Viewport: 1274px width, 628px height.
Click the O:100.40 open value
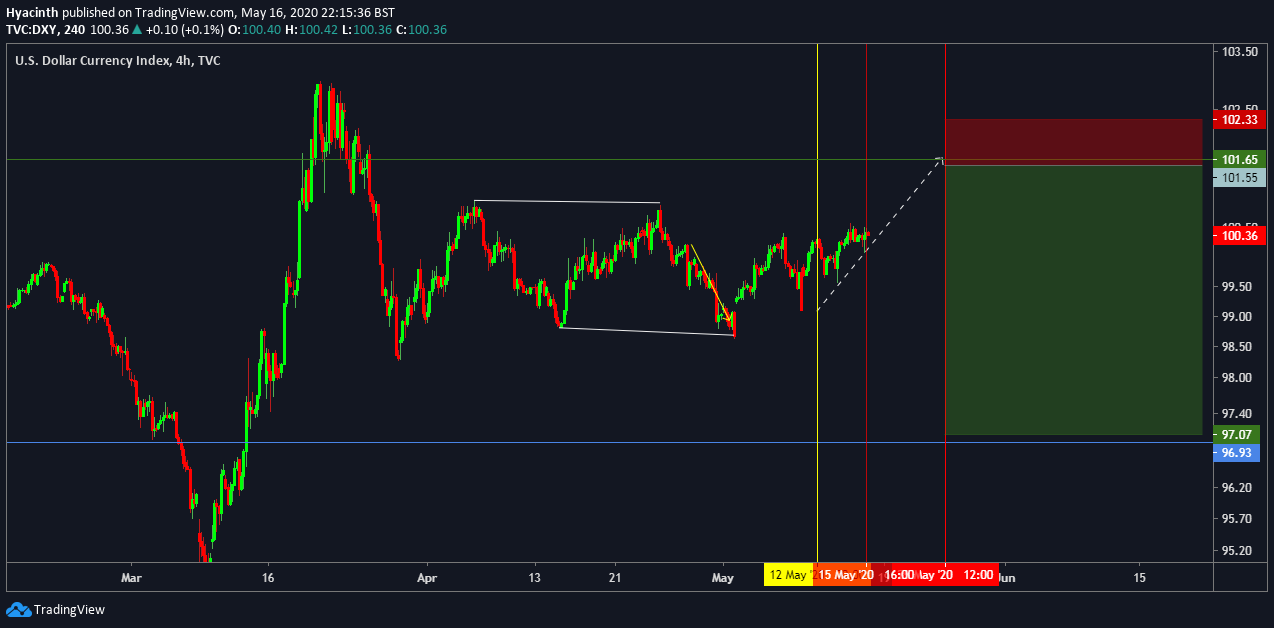[255, 30]
